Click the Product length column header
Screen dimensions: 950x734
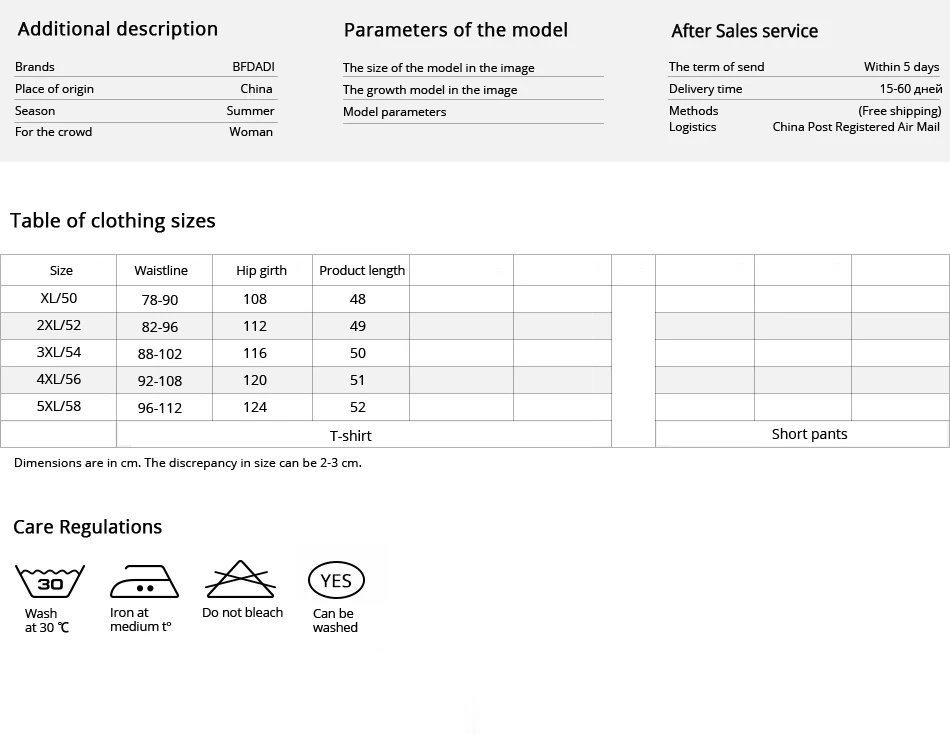[x=362, y=271]
